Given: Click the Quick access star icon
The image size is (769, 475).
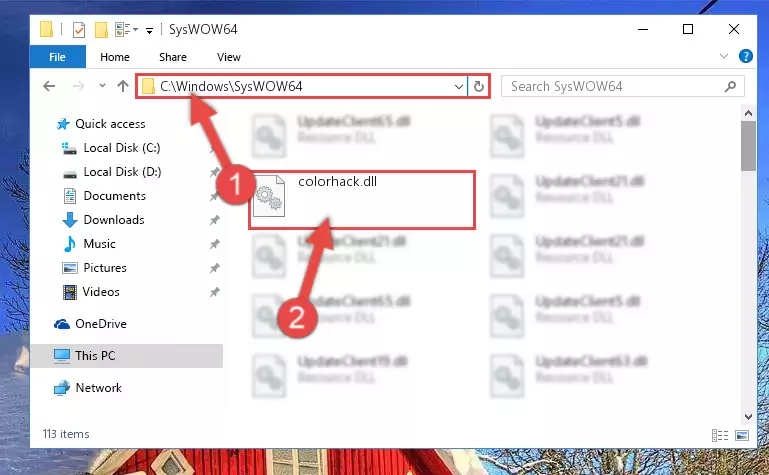Looking at the screenshot, I should pyautogui.click(x=63, y=124).
